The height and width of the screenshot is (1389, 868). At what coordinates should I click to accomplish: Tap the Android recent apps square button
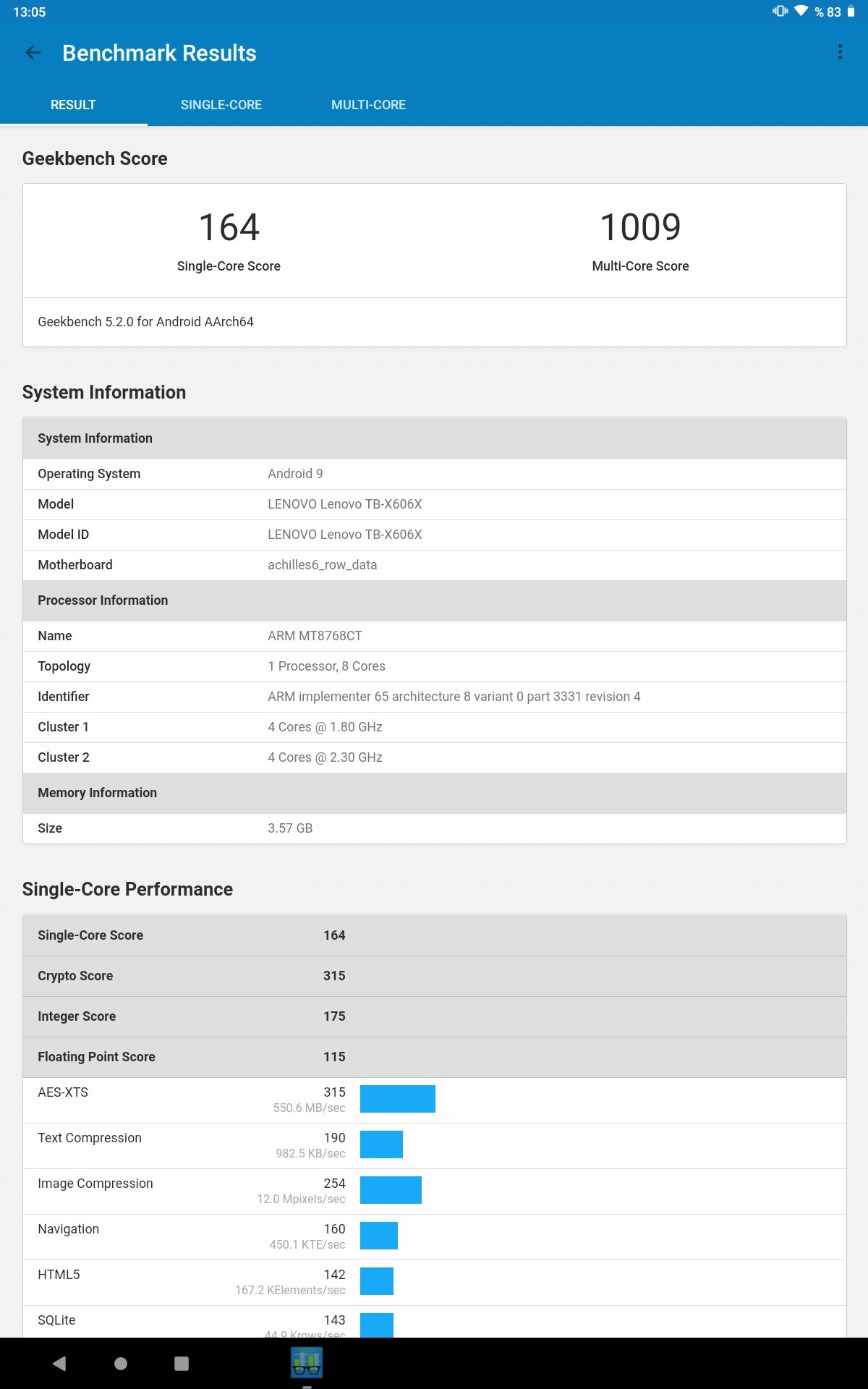tap(182, 1363)
